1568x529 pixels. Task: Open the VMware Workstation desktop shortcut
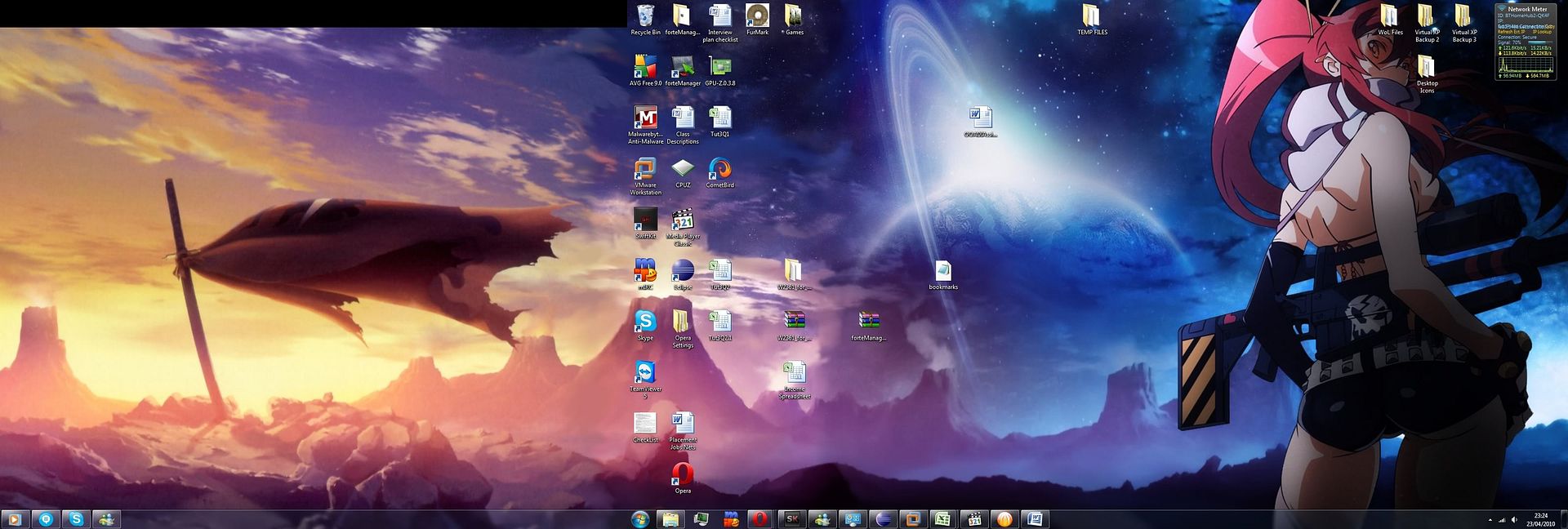tap(645, 169)
